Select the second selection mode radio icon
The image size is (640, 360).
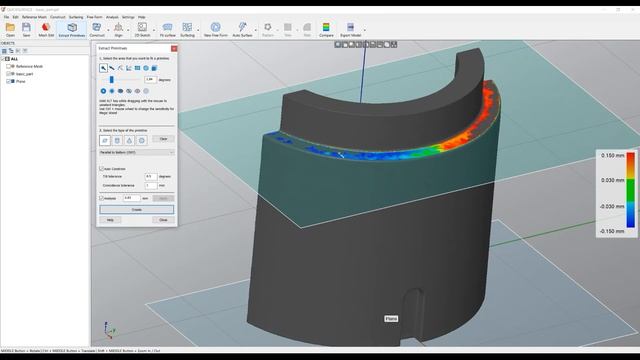point(112,91)
